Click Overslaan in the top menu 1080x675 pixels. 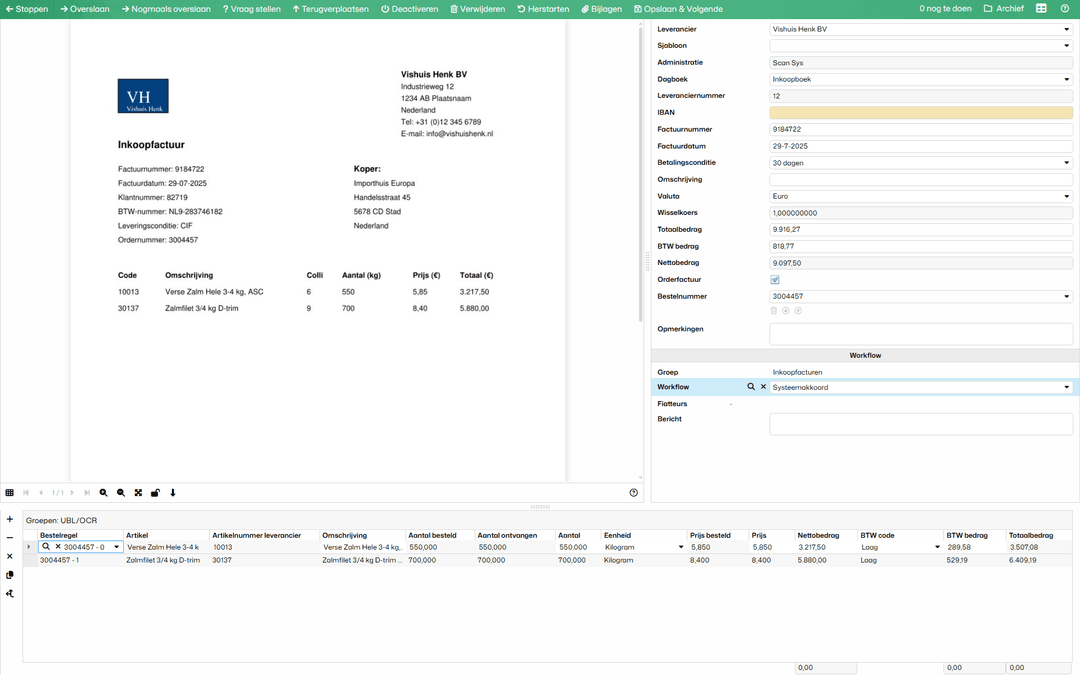point(85,9)
